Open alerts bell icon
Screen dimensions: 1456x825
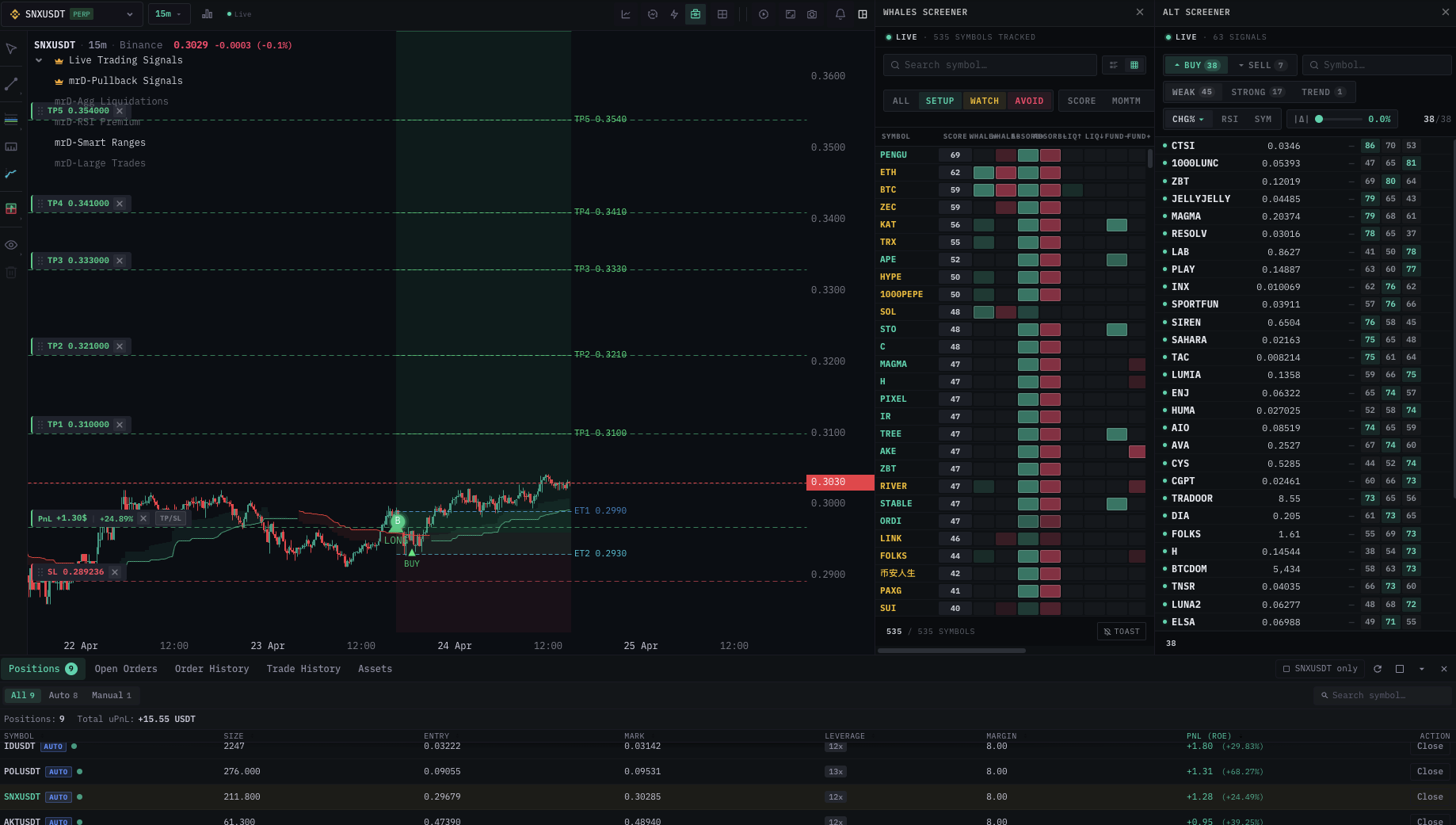pyautogui.click(x=840, y=14)
